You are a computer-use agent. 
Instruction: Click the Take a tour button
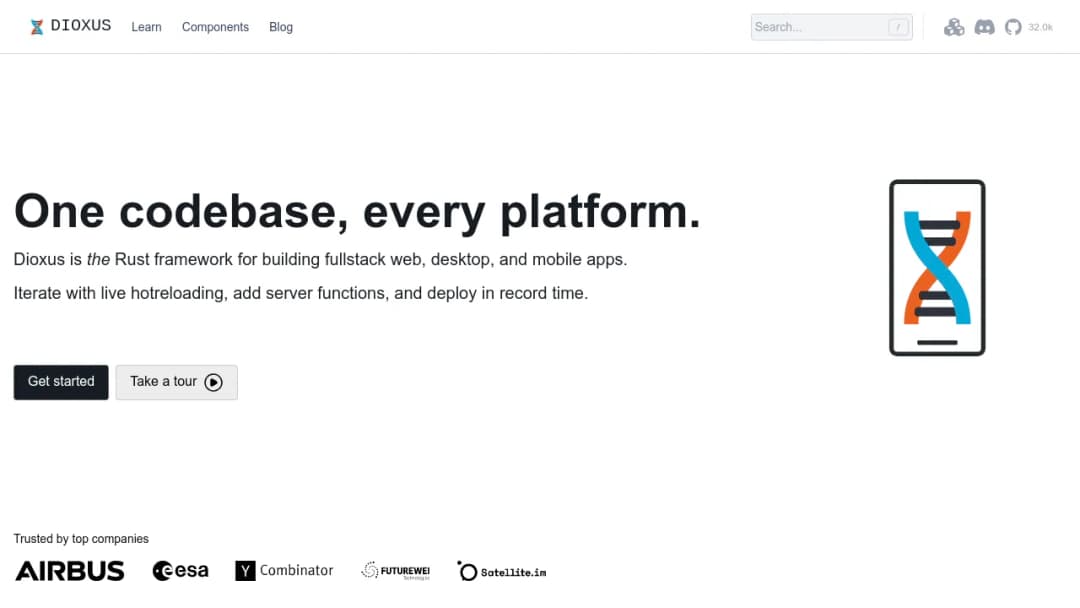176,382
